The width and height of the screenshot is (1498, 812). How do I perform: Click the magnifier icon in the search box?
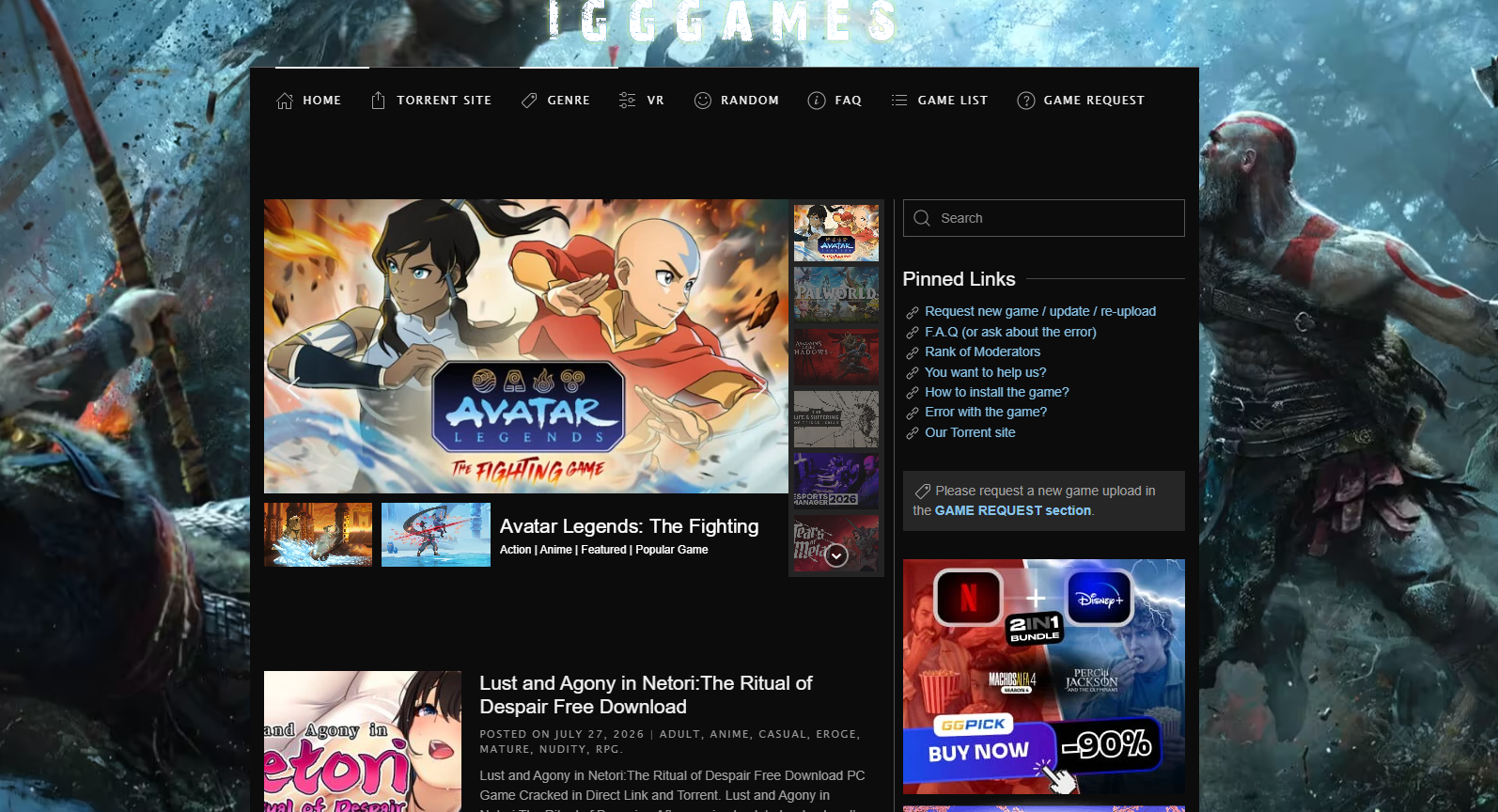click(922, 218)
